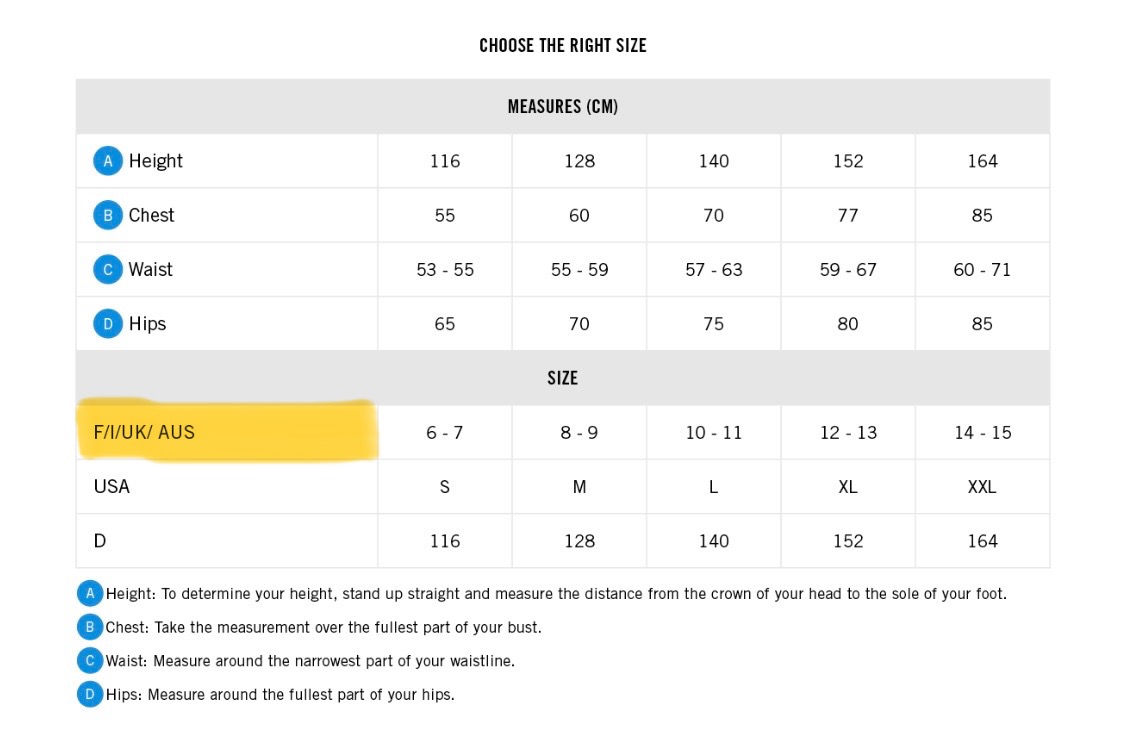Click the C icon in the Waist instructions below the table
Image resolution: width=1133 pixels, height=733 pixels.
90,661
